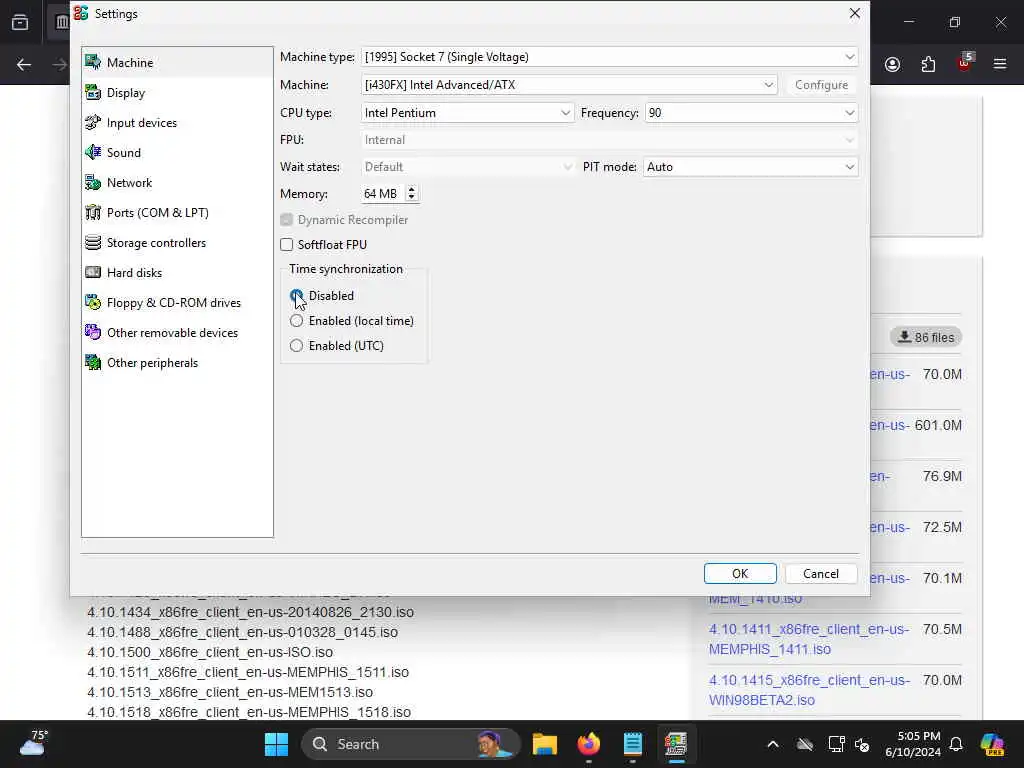The width and height of the screenshot is (1024, 768).
Task: Open the notification bell in the tray
Action: [956, 744]
